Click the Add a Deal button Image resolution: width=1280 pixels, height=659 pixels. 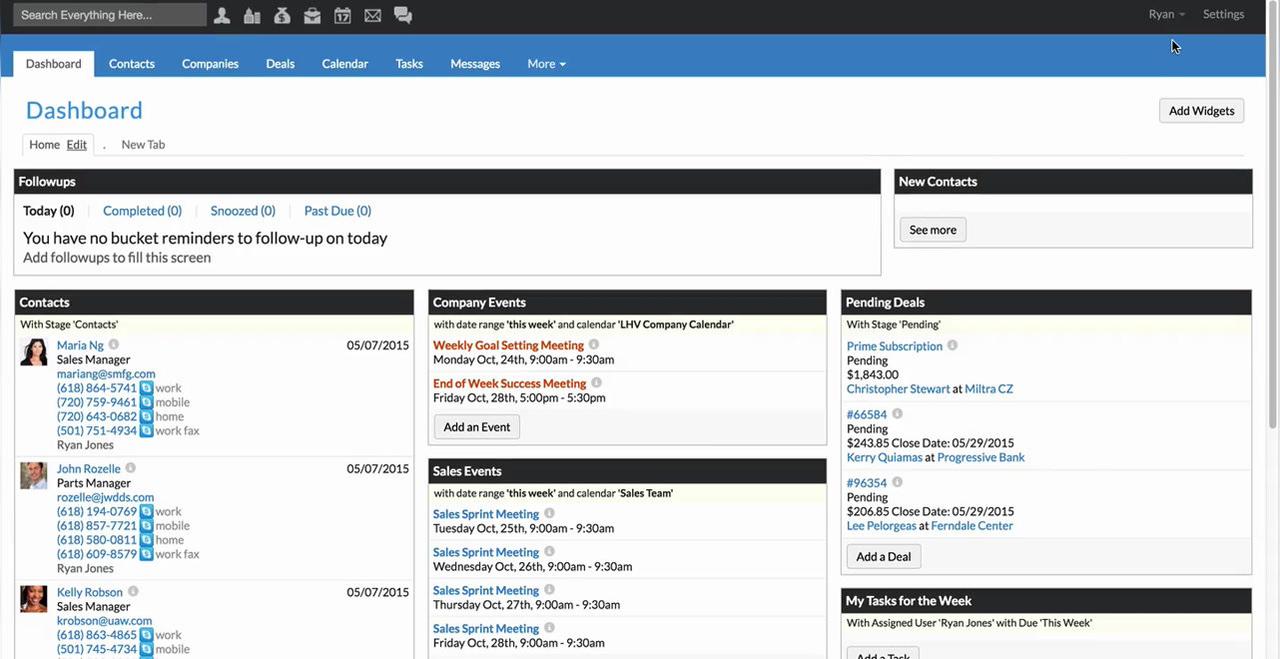click(884, 557)
